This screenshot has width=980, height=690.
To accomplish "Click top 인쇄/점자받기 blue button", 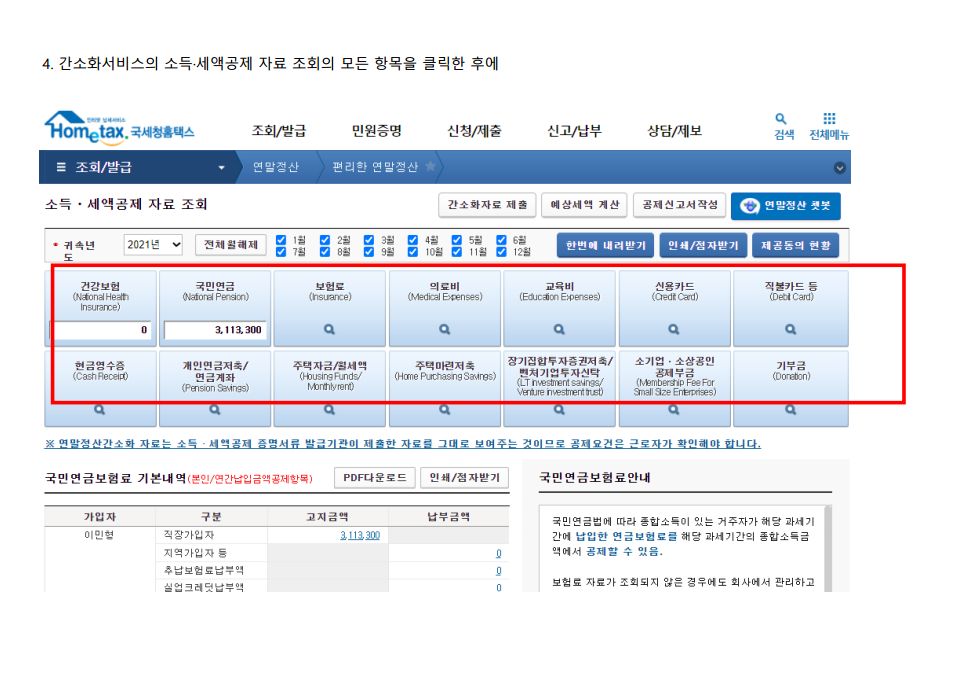I will (703, 245).
